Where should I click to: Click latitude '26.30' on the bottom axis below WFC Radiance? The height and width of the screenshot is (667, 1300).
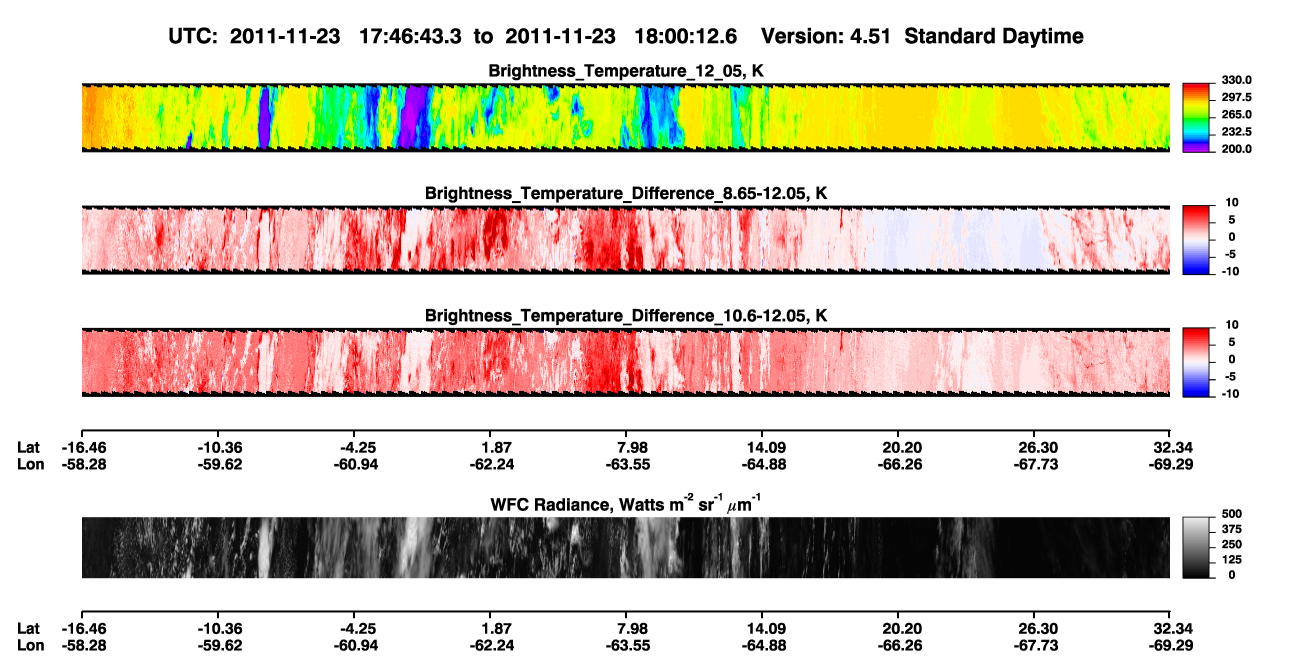pyautogui.click(x=1036, y=629)
